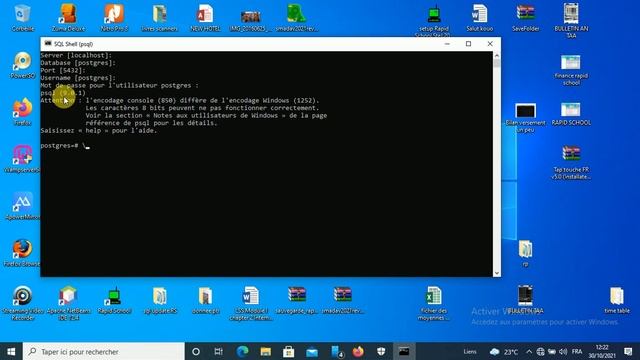The width and height of the screenshot is (640, 360).
Task: Minimize the SQL Shell window
Action: point(447,44)
